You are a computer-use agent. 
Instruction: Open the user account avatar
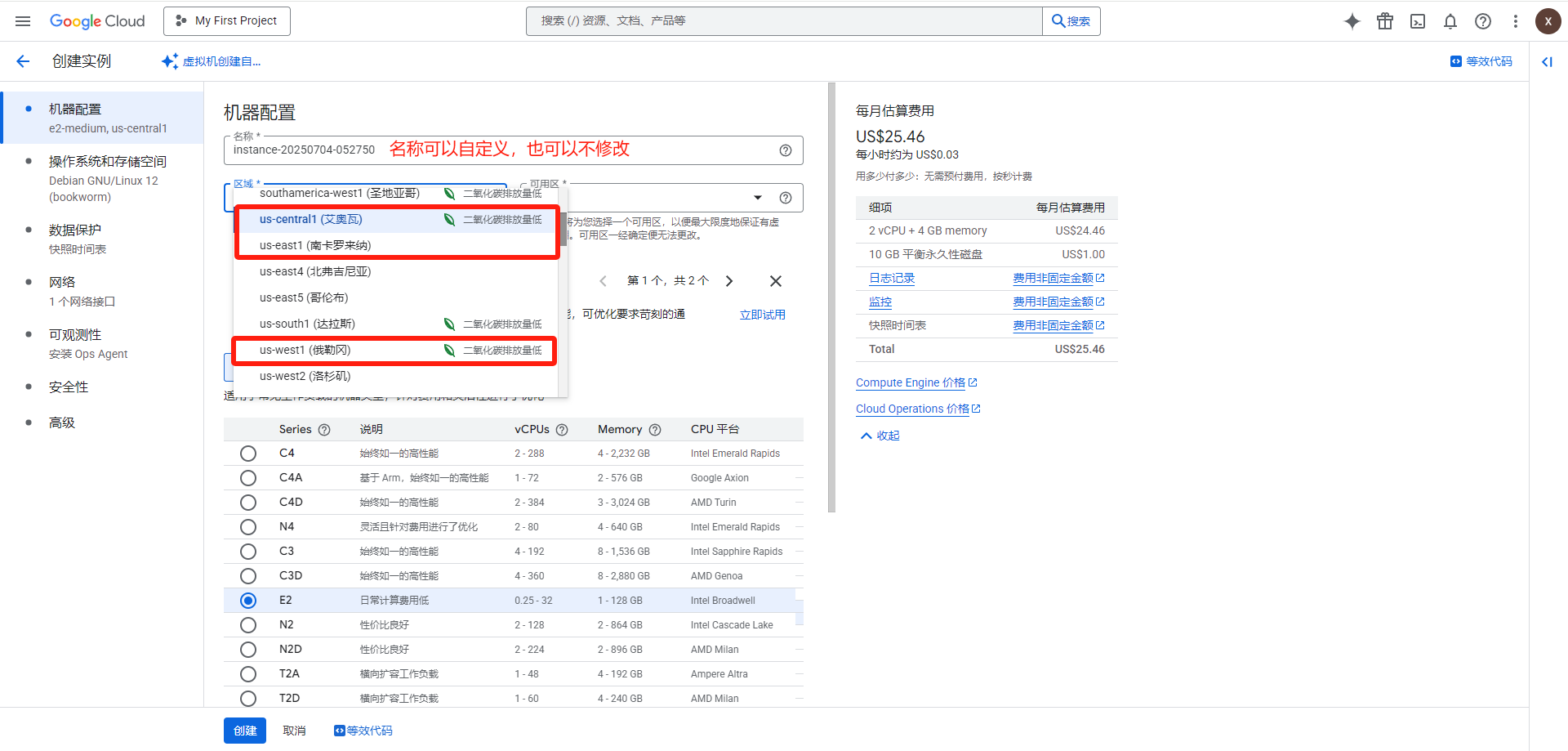[1548, 21]
